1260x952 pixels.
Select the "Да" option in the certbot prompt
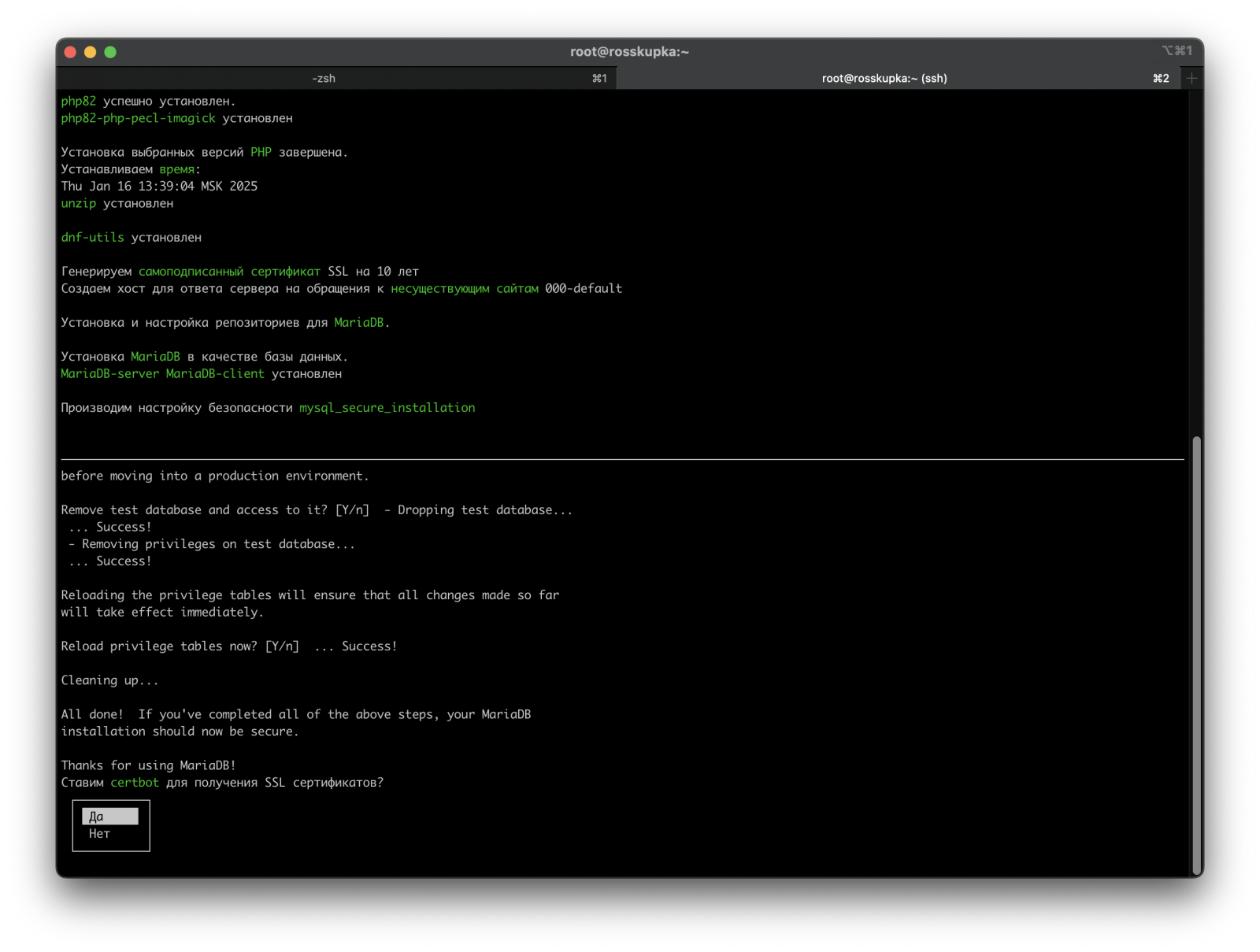tap(110, 817)
